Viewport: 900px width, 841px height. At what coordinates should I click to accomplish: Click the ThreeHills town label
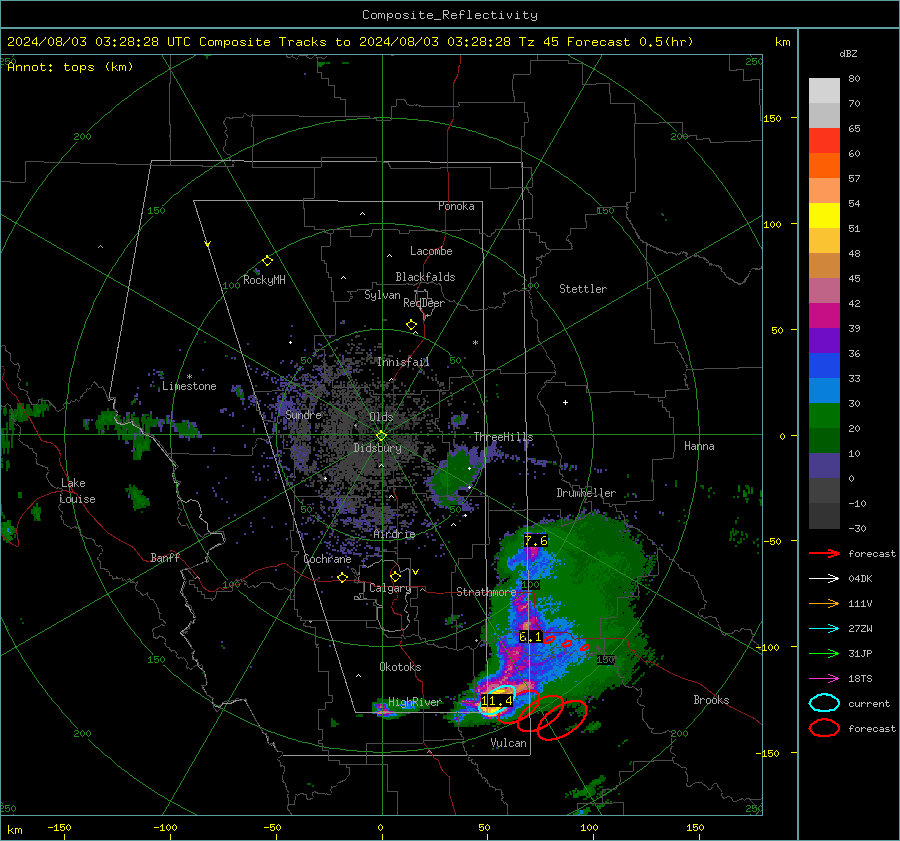503,437
